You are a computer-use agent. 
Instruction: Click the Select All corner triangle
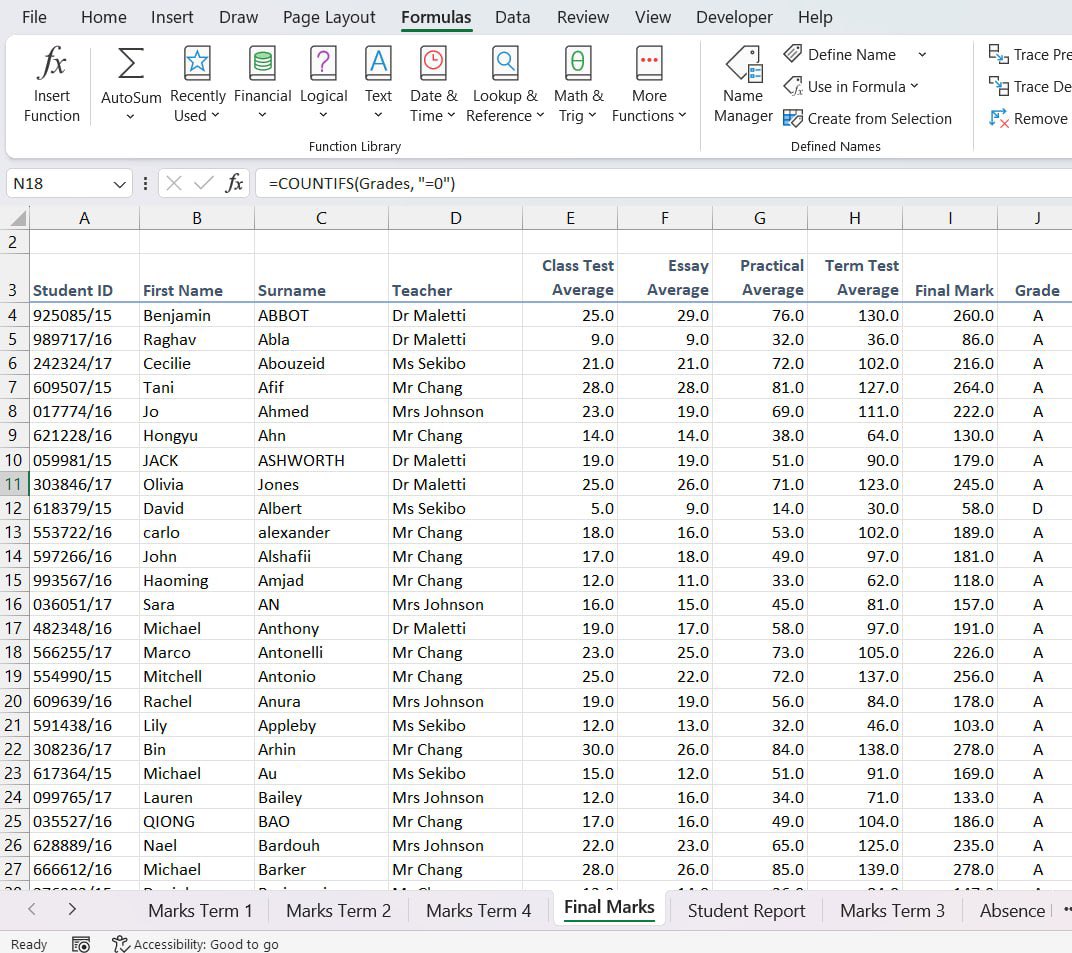(x=16, y=218)
